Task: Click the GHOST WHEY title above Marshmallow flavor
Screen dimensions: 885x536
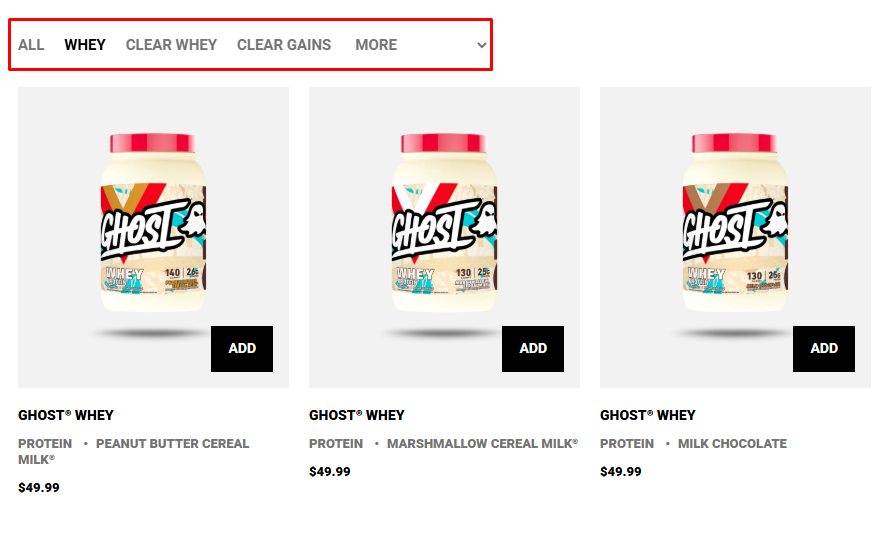Action: (x=357, y=415)
